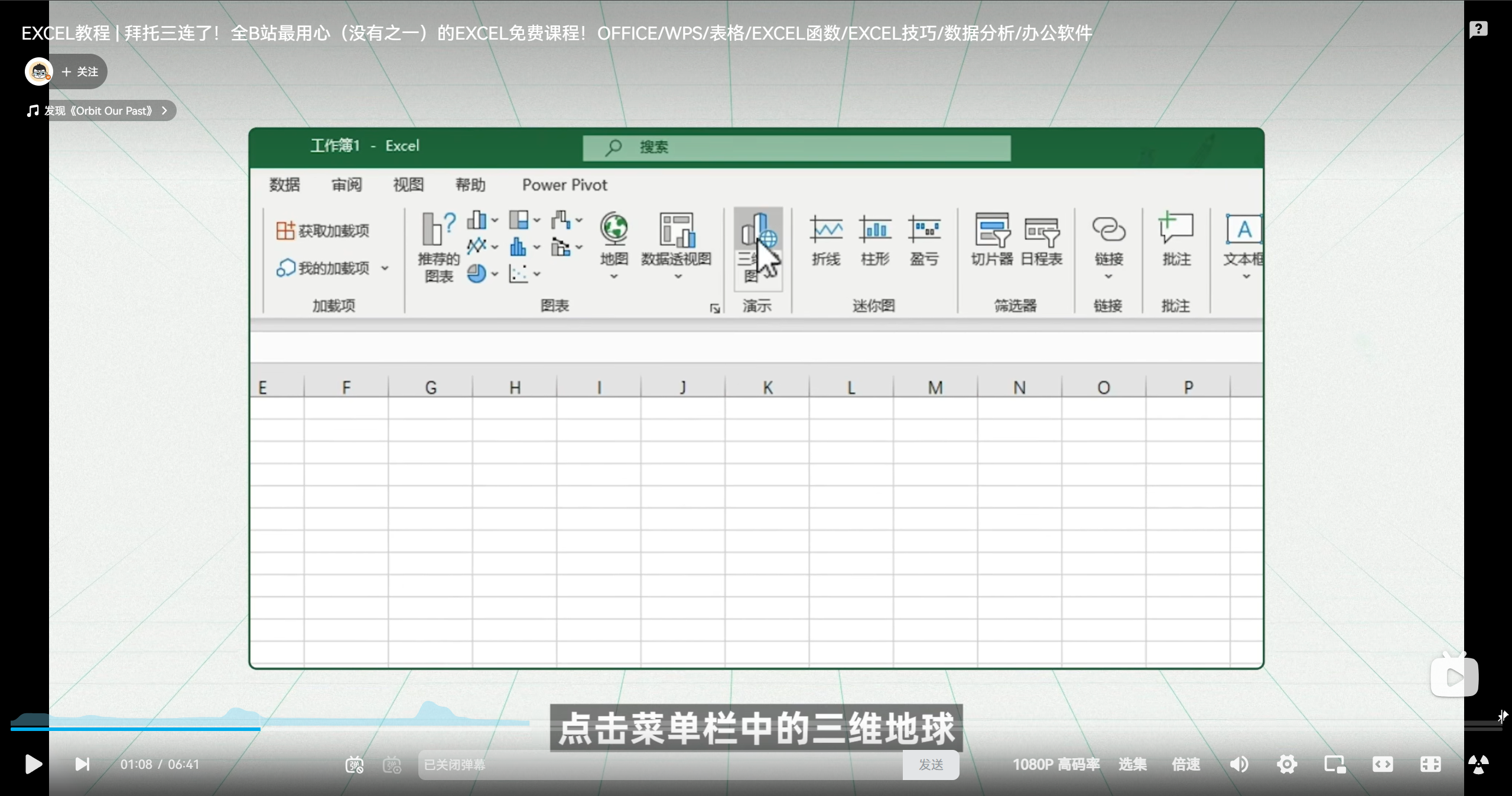
Task: Insert a Column sparkline
Action: pyautogui.click(x=875, y=230)
